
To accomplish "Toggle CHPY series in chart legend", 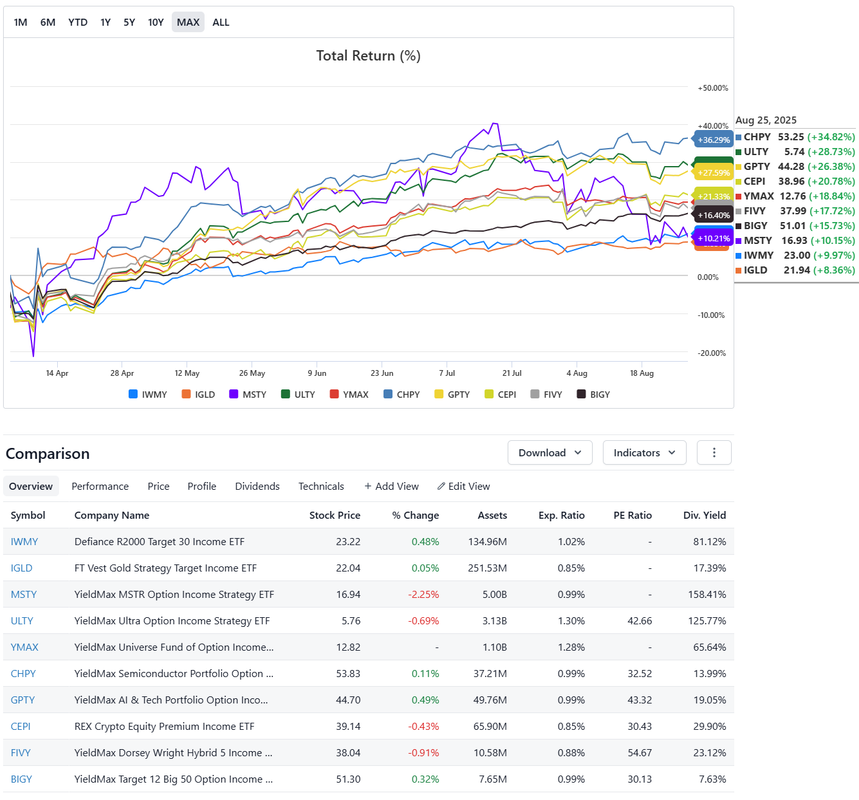I will pos(402,395).
